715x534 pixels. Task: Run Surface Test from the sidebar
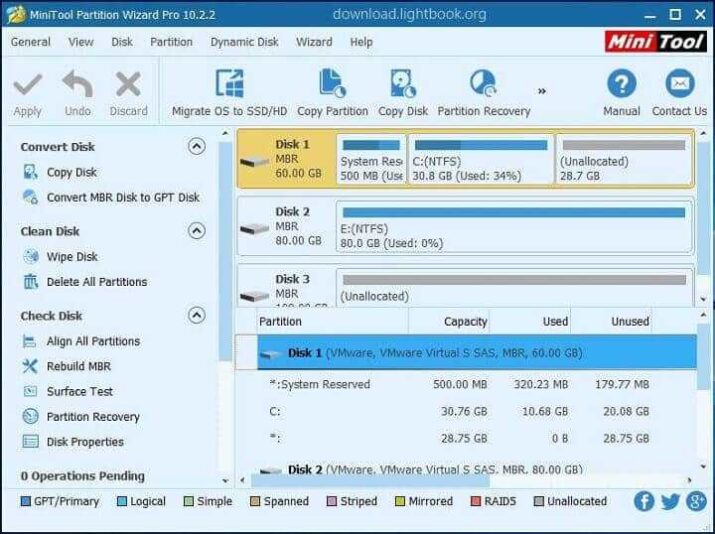[79, 391]
